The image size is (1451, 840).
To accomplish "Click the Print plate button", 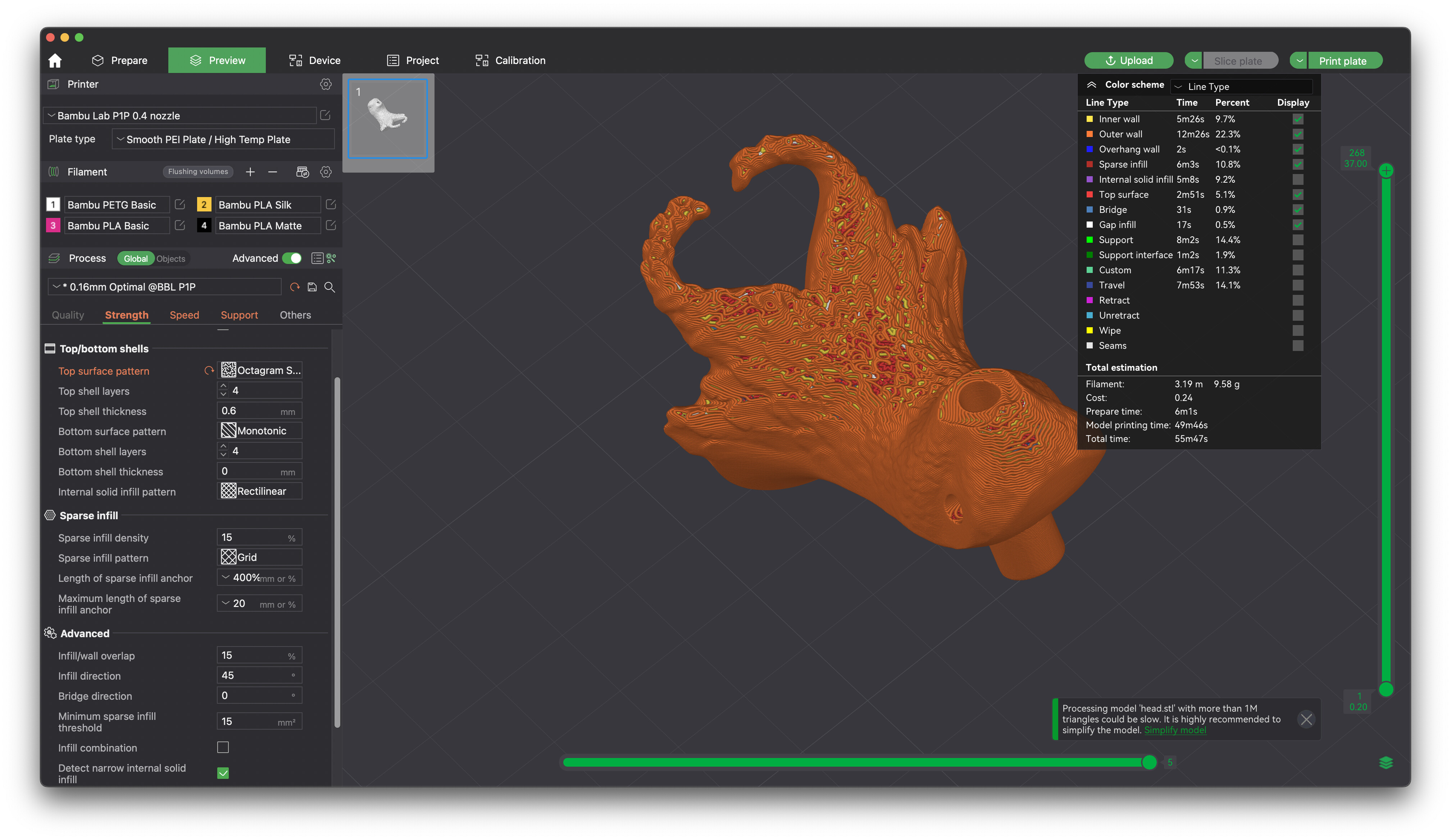I will 1345,60.
